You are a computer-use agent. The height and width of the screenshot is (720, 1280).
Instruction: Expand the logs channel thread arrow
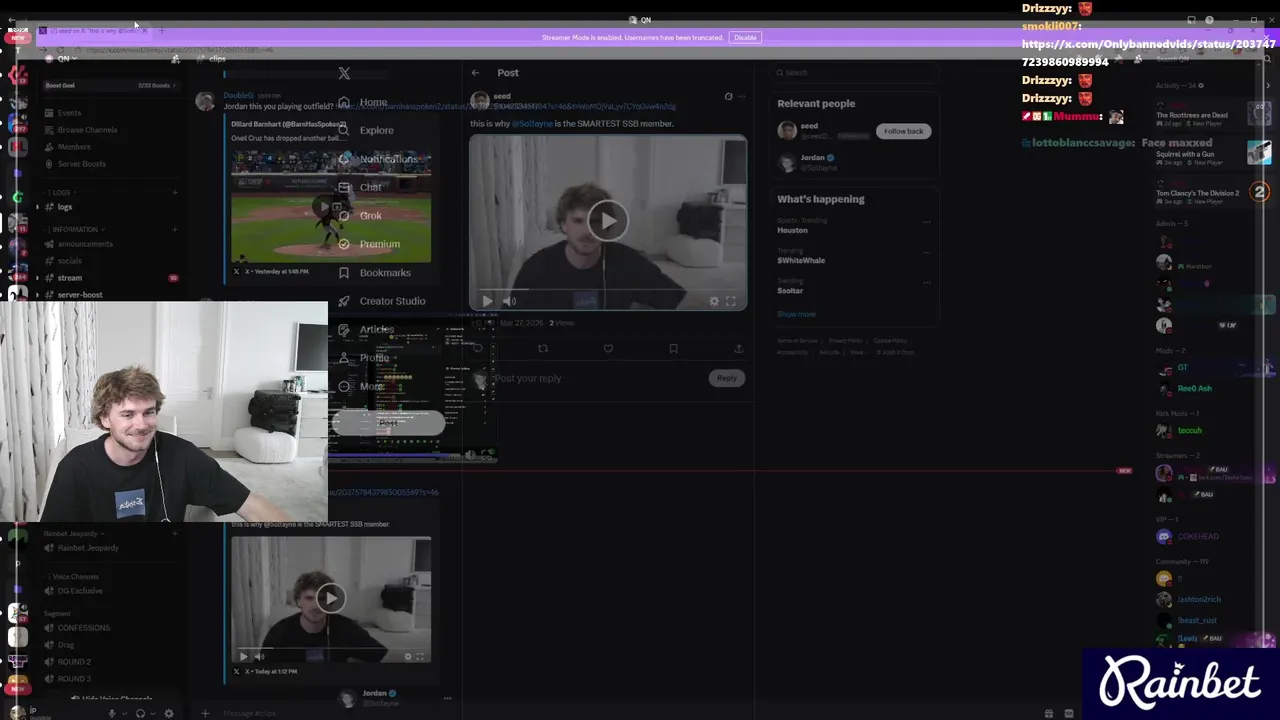click(37, 207)
